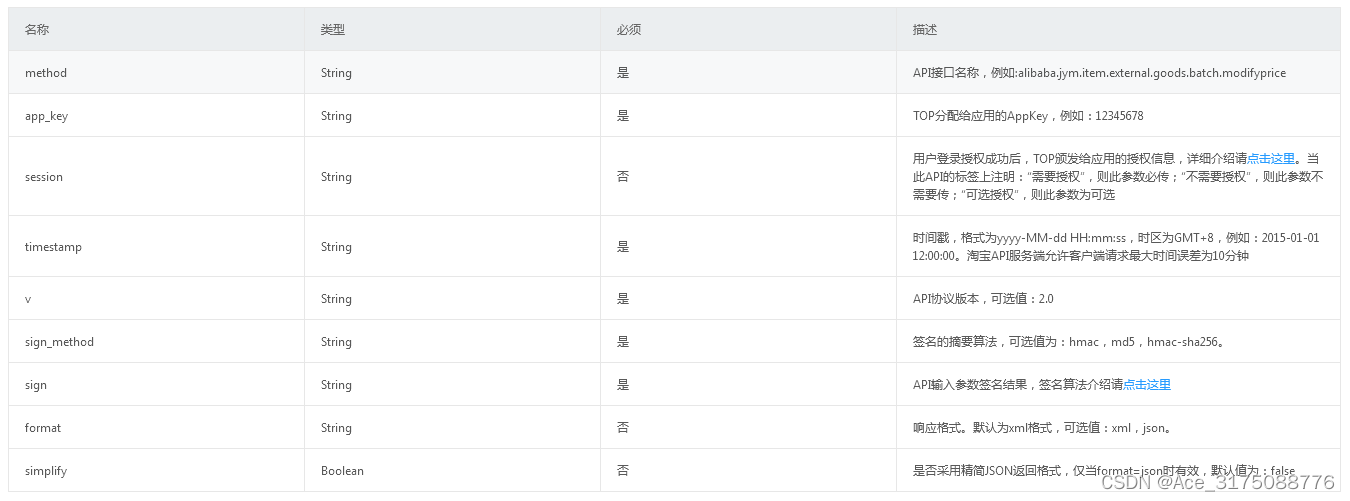Click the 描述 column header

coord(925,30)
